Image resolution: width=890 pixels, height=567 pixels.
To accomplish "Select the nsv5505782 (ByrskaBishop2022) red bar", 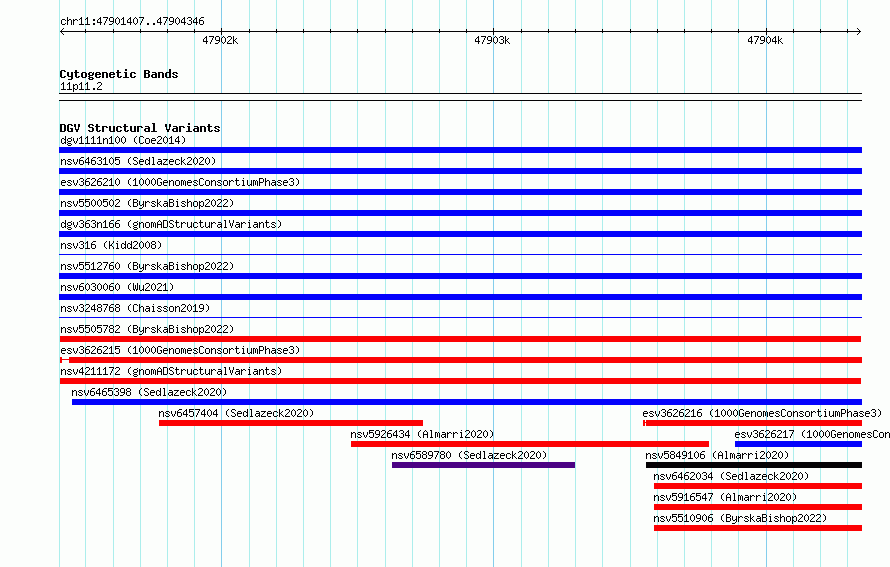I will click(460, 339).
